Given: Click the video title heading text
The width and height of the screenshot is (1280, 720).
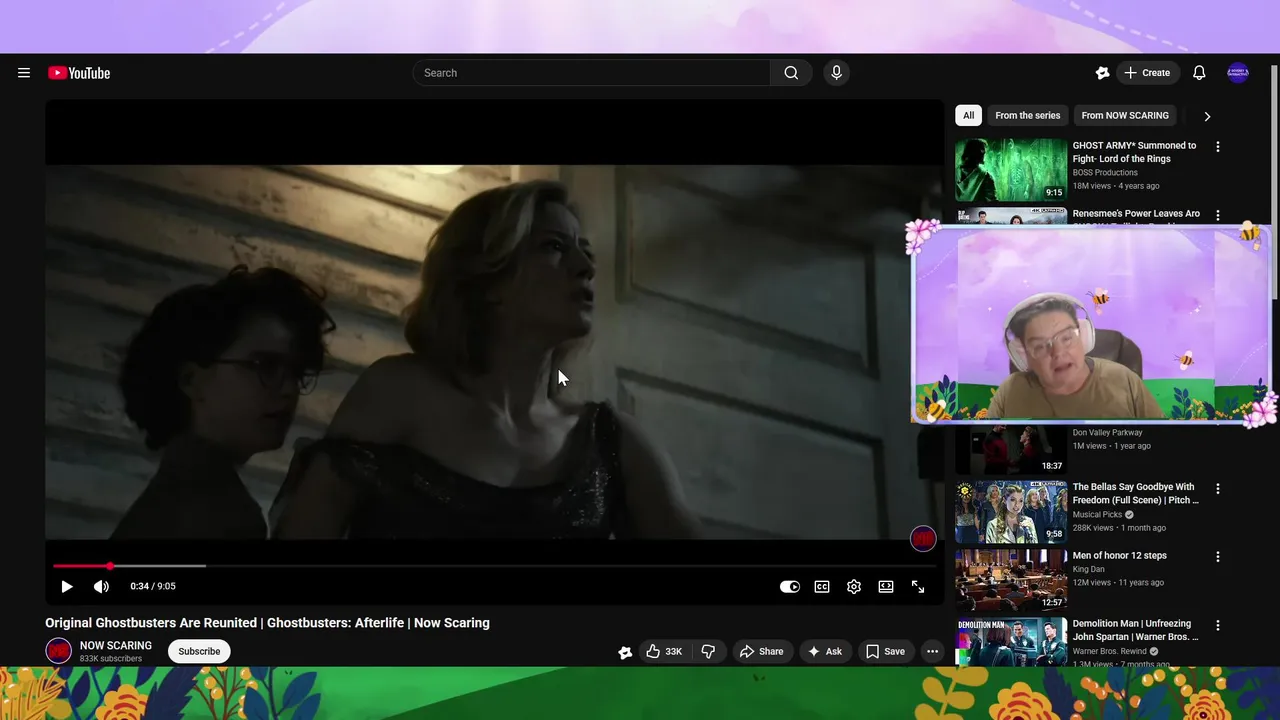Looking at the screenshot, I should click(x=267, y=623).
